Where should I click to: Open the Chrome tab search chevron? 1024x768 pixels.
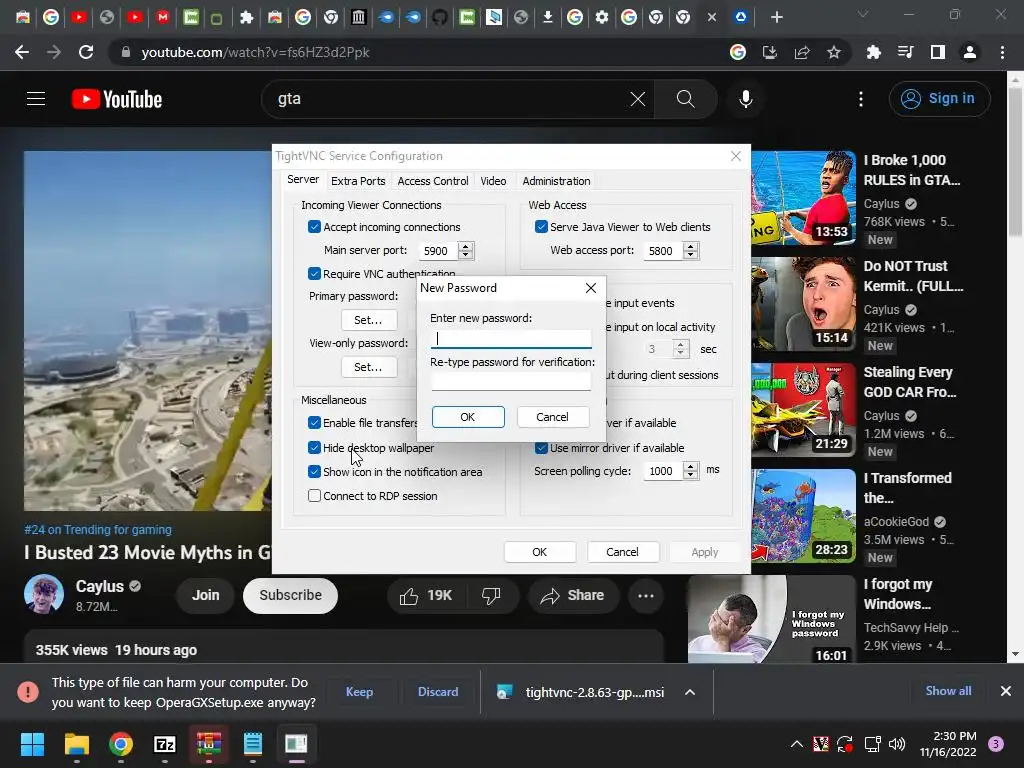[863, 14]
